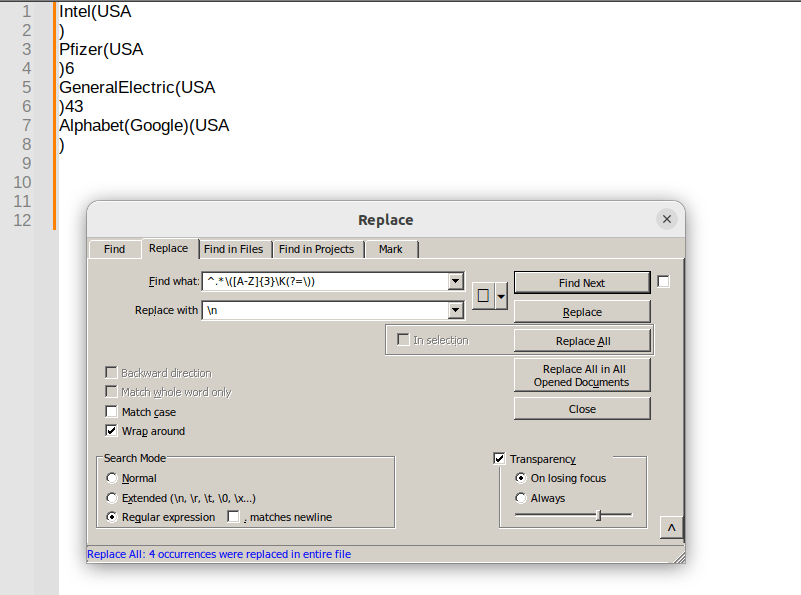801x595 pixels.
Task: Enable the matches newline checkbox
Action: point(233,517)
